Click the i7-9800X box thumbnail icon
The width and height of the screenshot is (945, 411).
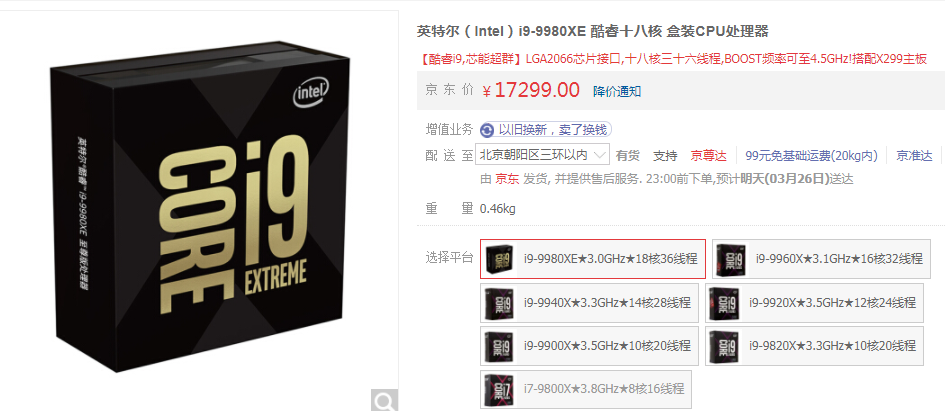(x=499, y=389)
